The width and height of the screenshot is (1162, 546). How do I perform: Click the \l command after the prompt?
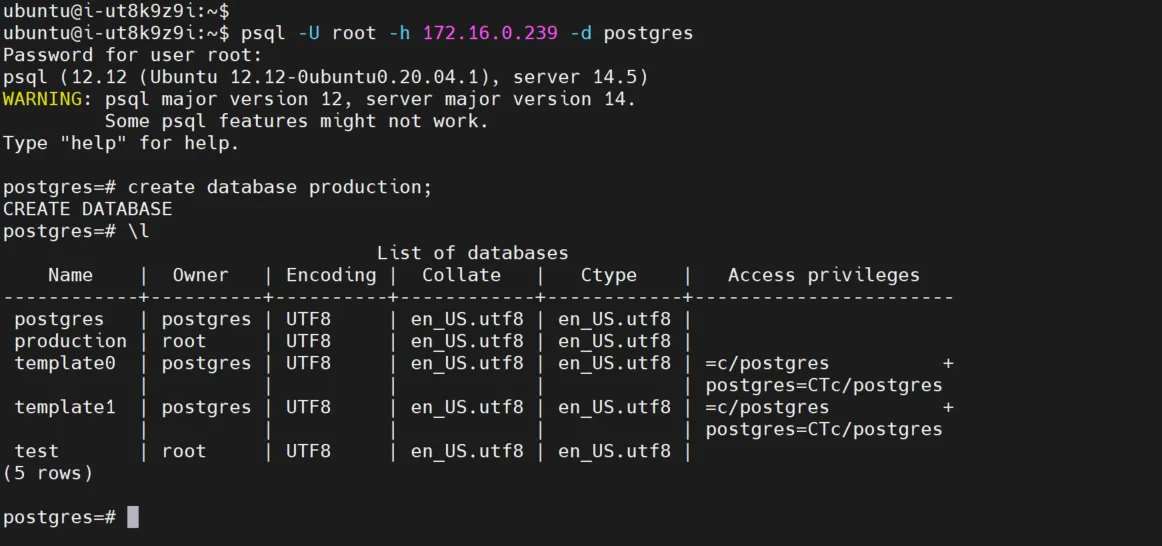click(x=139, y=231)
